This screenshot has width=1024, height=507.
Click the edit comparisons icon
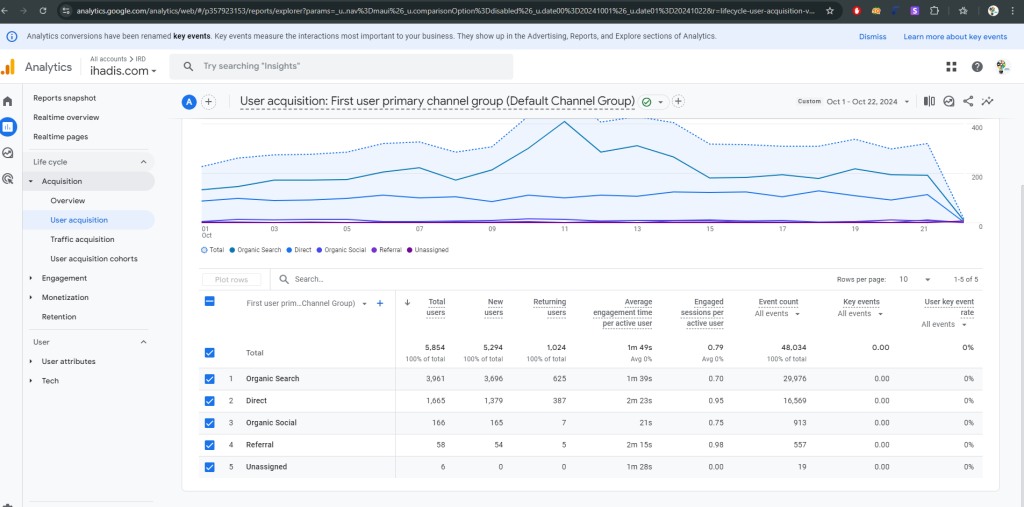(x=929, y=101)
